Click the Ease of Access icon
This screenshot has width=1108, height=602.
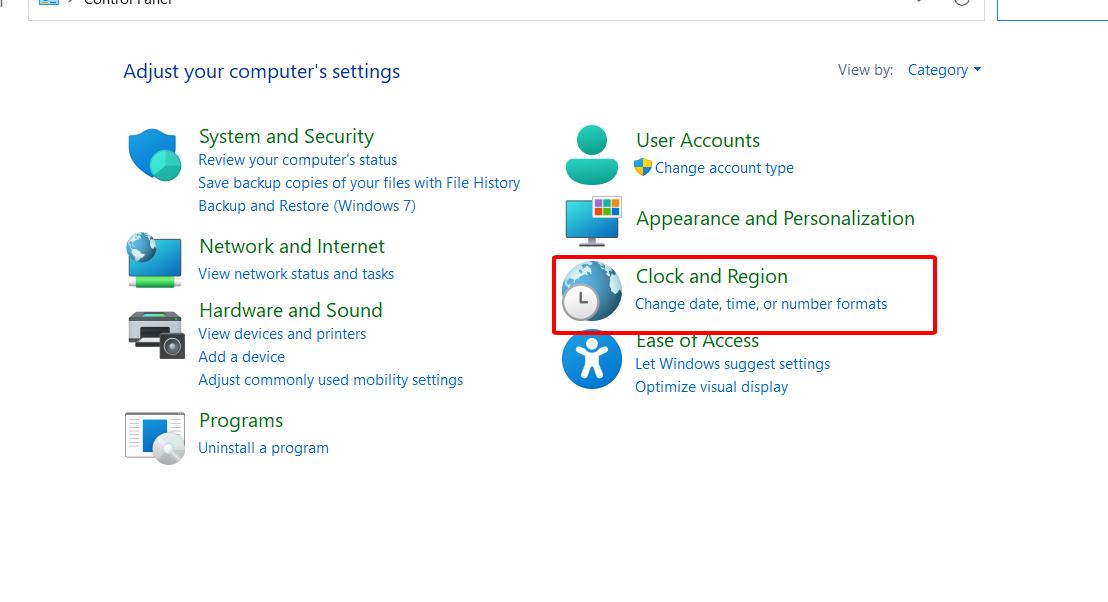[x=591, y=360]
